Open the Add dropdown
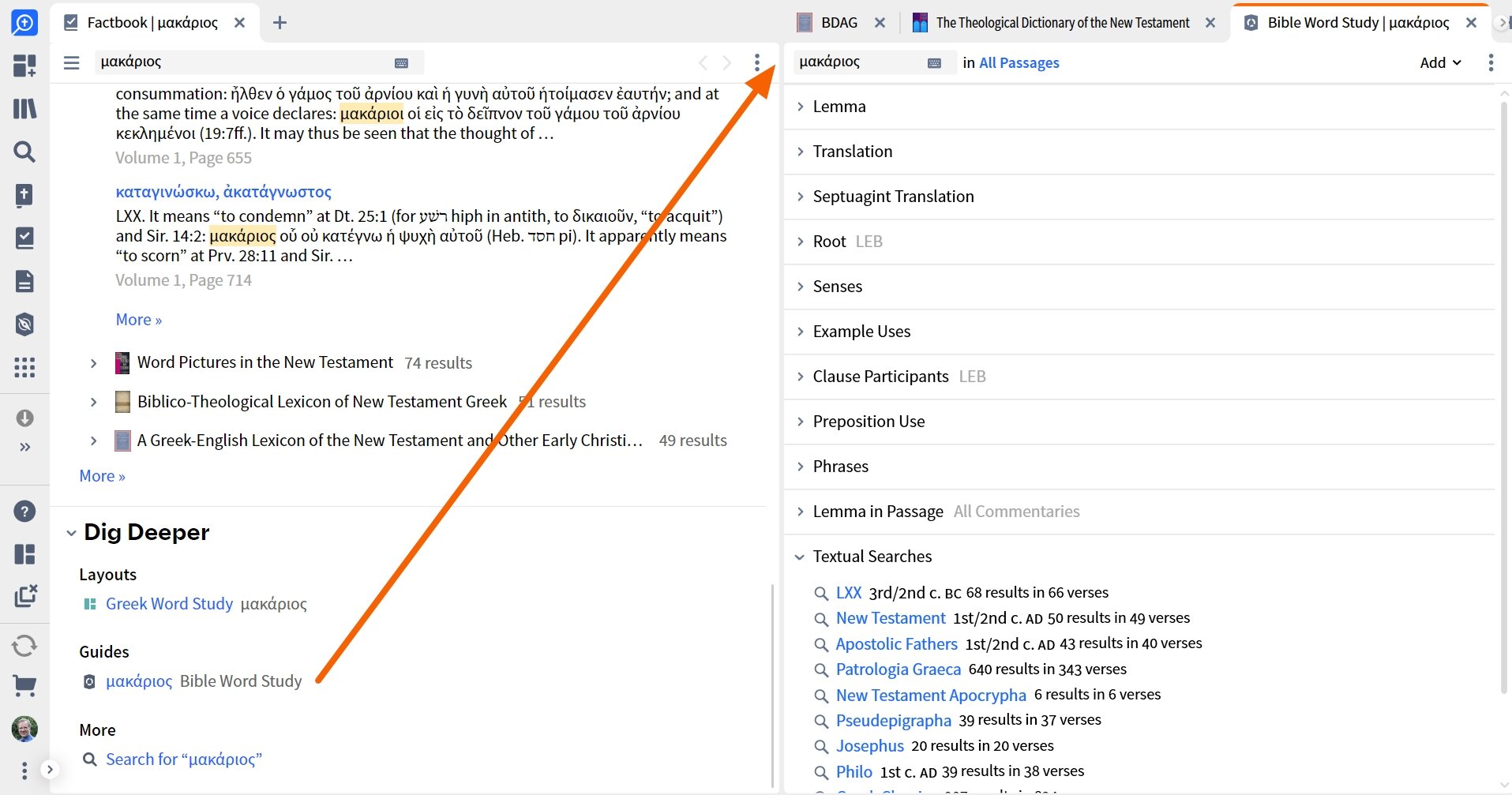Image resolution: width=1512 pixels, height=795 pixels. 1440,62
